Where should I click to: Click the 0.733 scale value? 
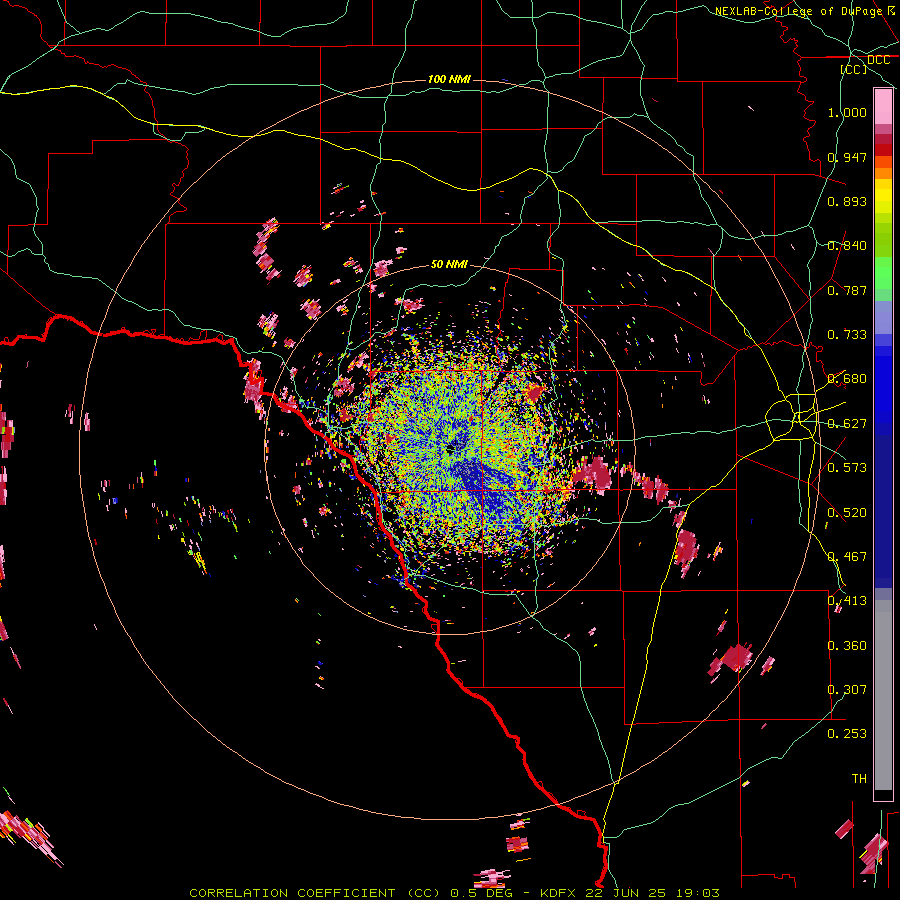[847, 335]
